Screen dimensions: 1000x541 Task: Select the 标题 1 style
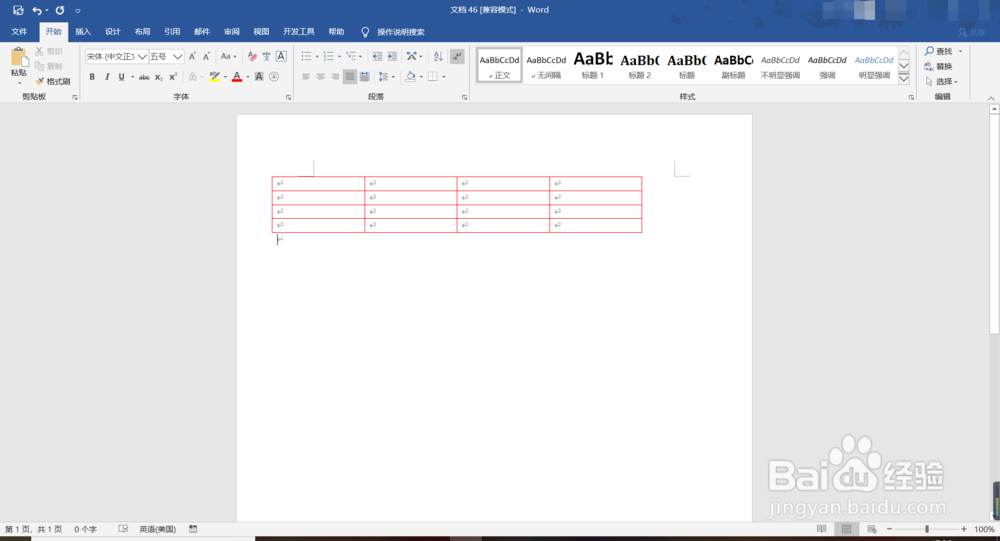592,65
